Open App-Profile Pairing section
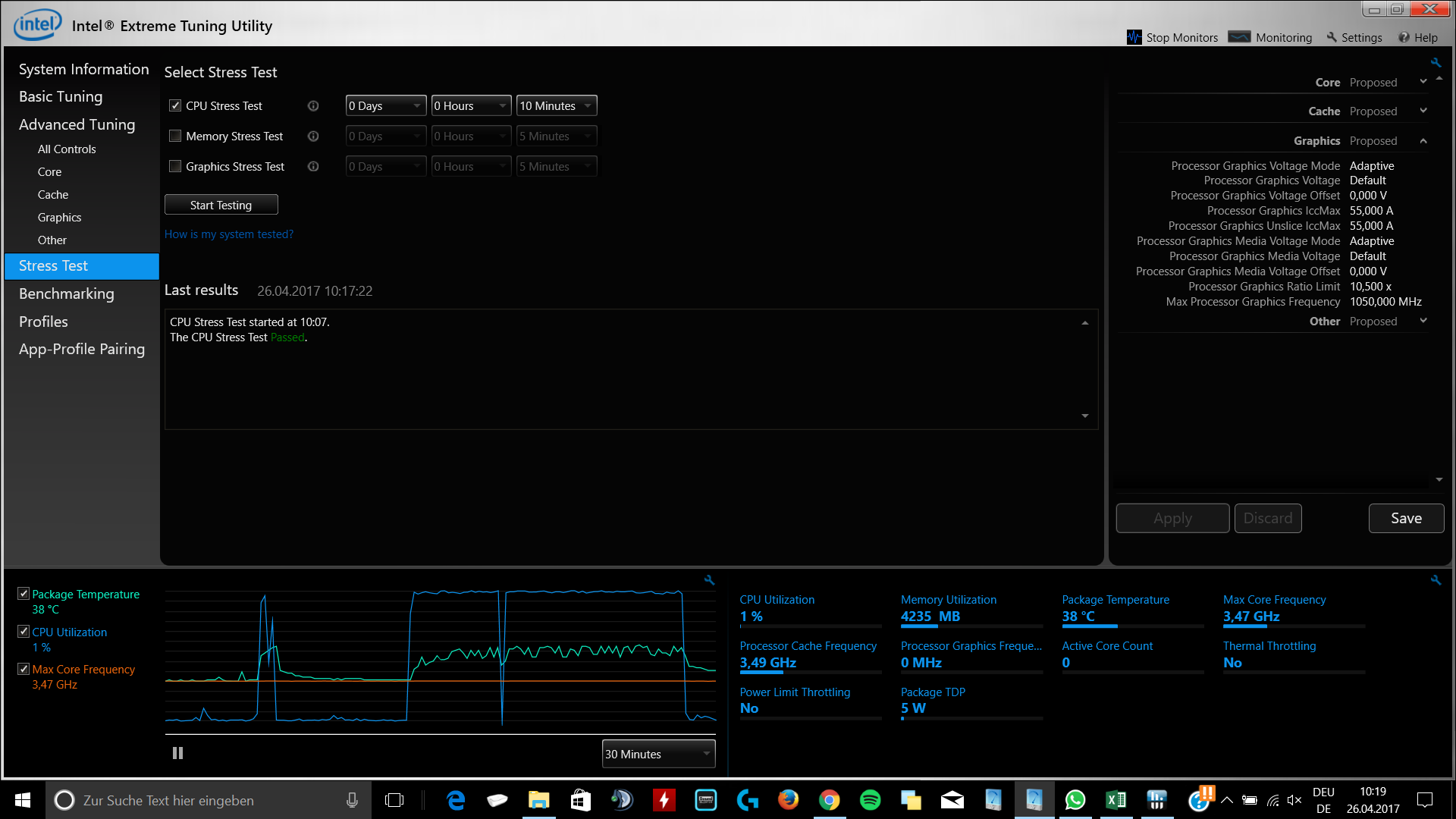1456x819 pixels. tap(82, 349)
